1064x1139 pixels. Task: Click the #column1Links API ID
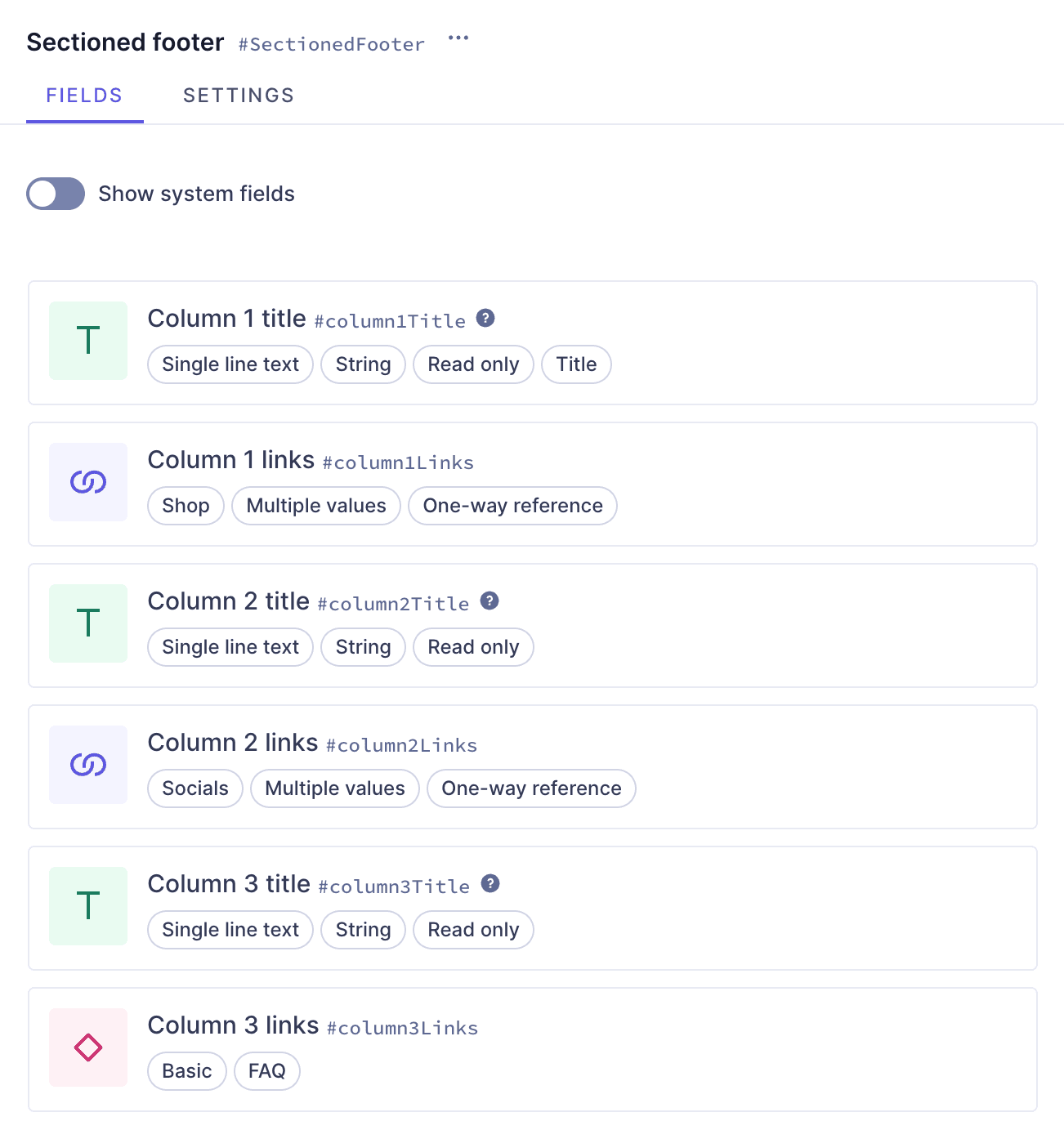[x=398, y=463]
